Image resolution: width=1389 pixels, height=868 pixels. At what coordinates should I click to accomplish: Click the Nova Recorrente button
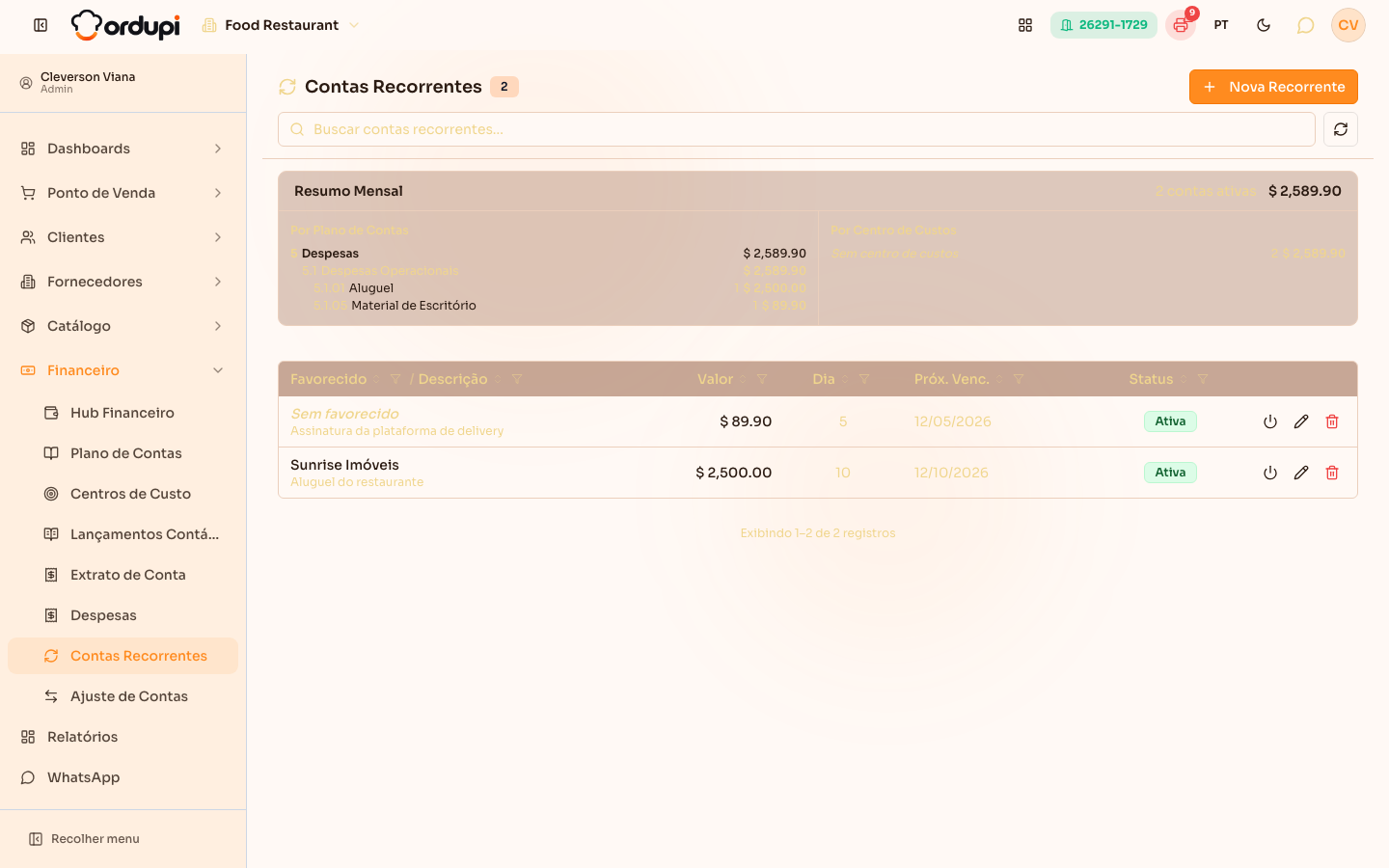(x=1273, y=87)
